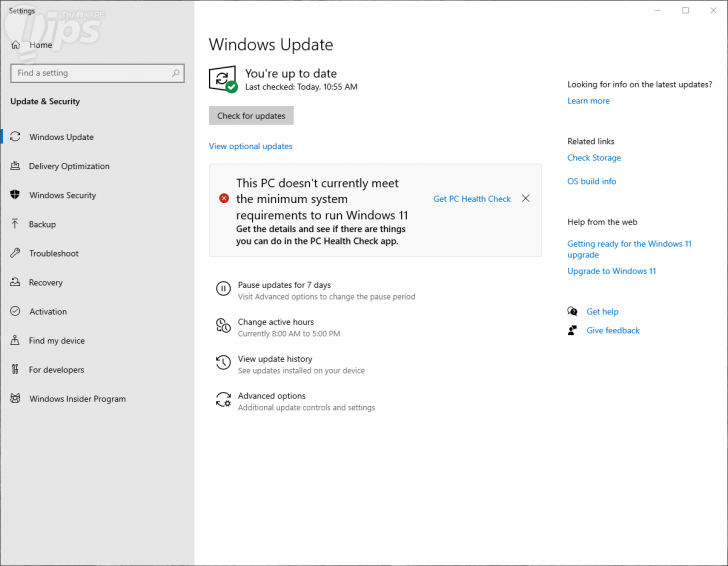The image size is (728, 566).
Task: Close the Settings window
Action: pos(713,10)
